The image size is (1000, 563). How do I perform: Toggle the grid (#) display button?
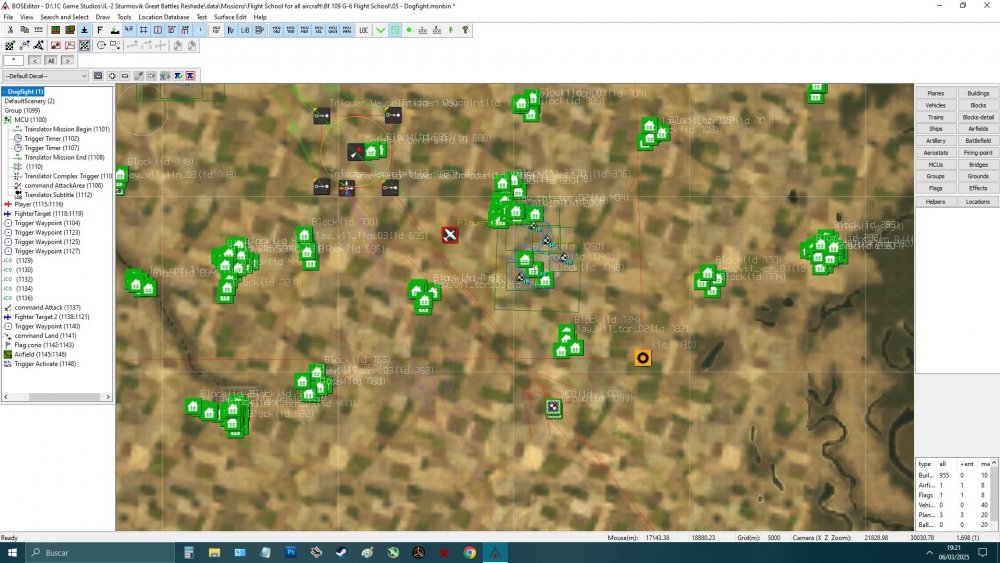143,31
